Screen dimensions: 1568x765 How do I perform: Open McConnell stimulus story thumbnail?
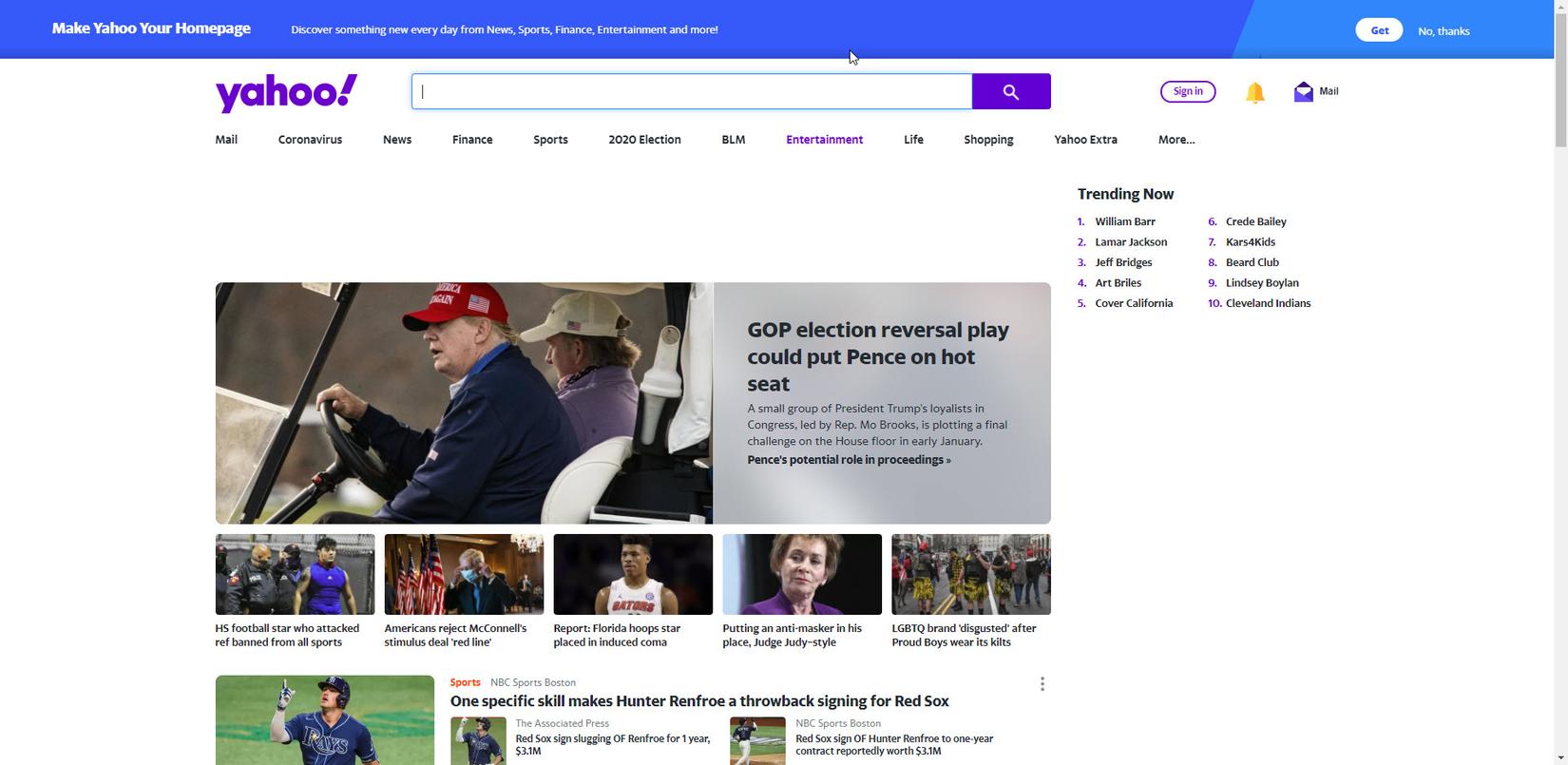pyautogui.click(x=464, y=574)
